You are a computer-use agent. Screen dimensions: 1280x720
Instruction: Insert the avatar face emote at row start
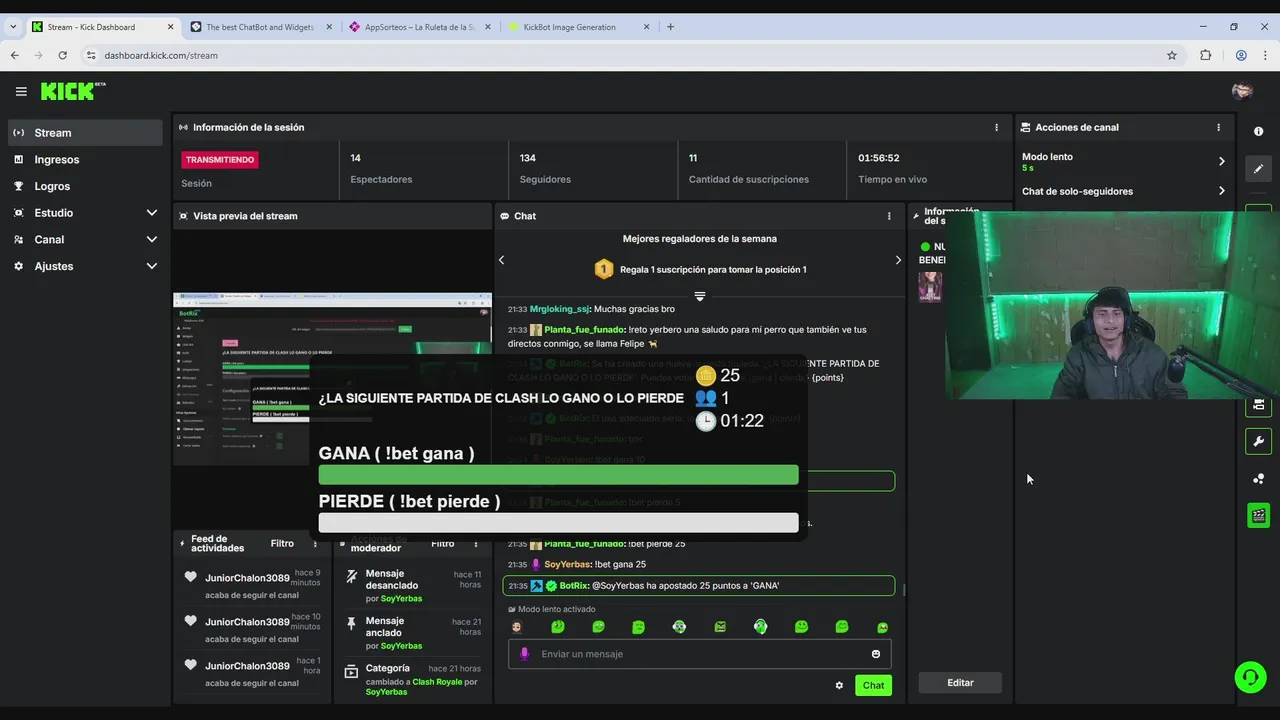tap(517, 627)
